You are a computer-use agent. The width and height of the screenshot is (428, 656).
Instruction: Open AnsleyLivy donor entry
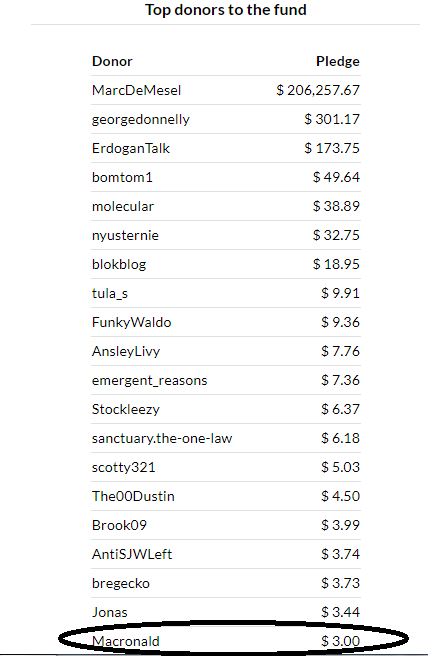click(126, 351)
